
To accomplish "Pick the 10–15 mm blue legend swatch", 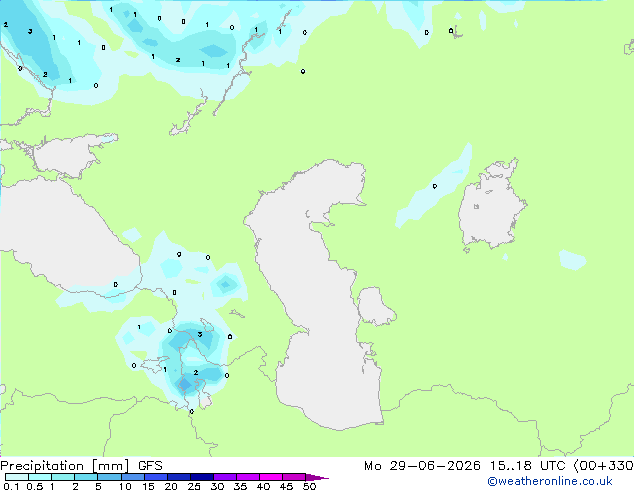I will [x=132, y=477].
